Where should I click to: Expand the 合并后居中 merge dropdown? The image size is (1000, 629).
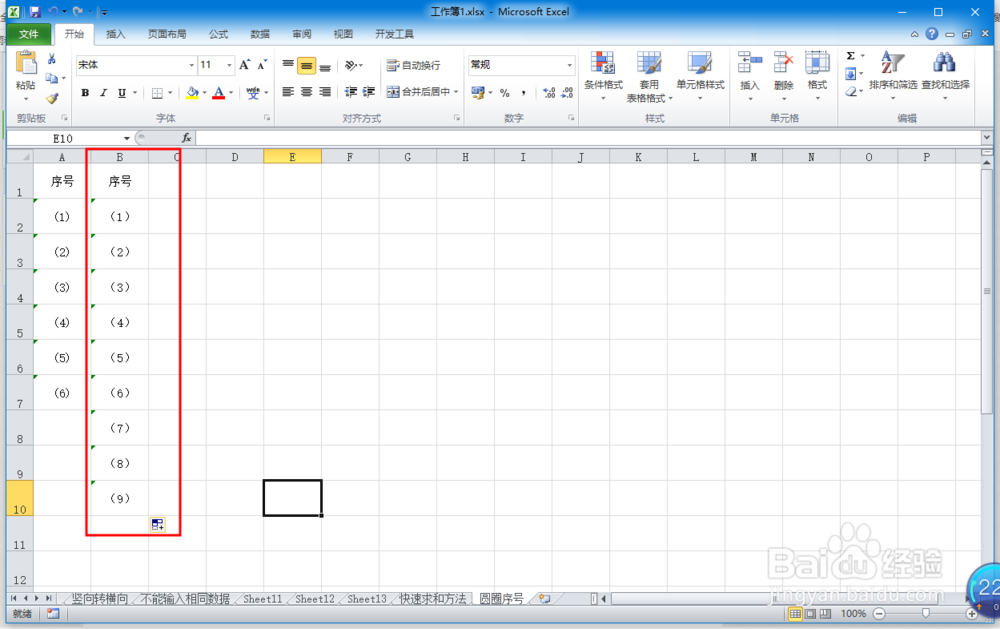point(455,92)
